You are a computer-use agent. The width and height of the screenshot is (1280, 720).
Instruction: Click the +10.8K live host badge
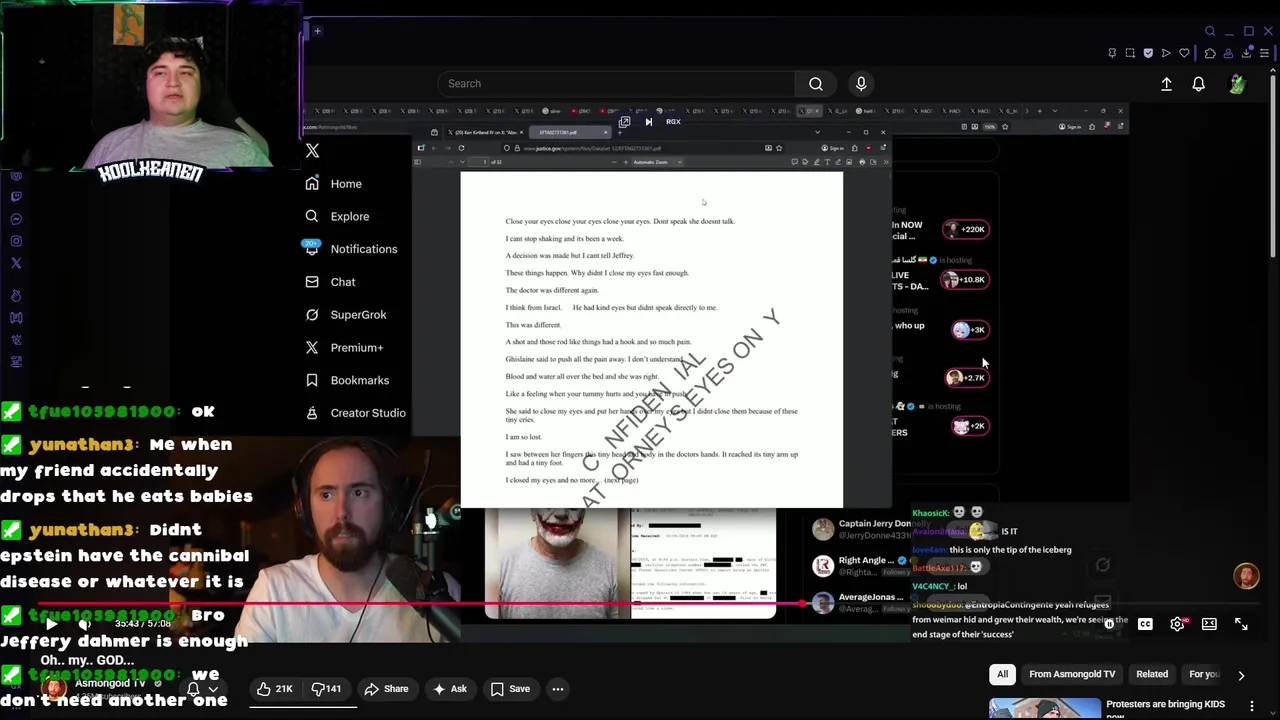(966, 279)
